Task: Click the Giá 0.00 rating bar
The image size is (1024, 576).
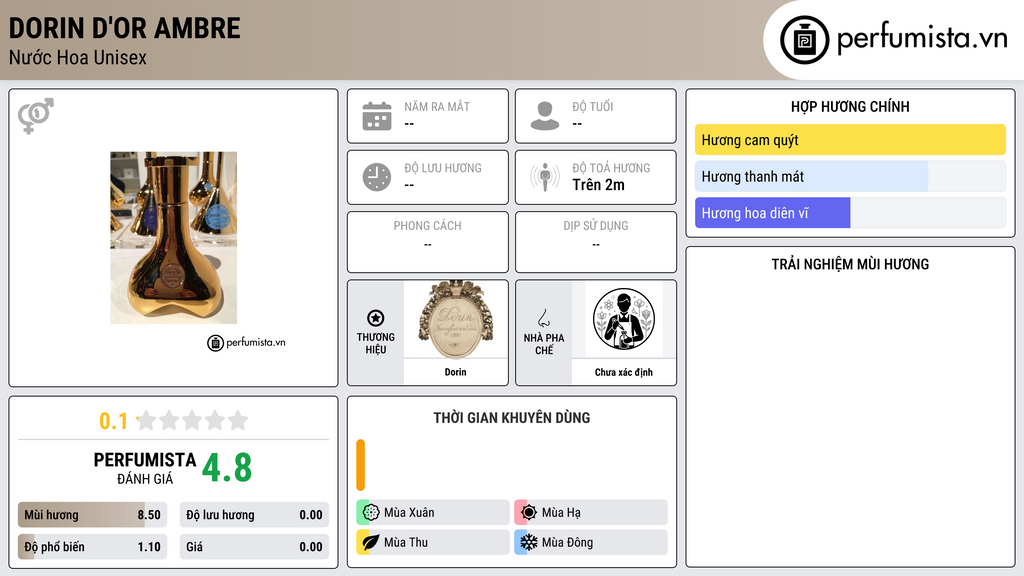Action: [254, 547]
